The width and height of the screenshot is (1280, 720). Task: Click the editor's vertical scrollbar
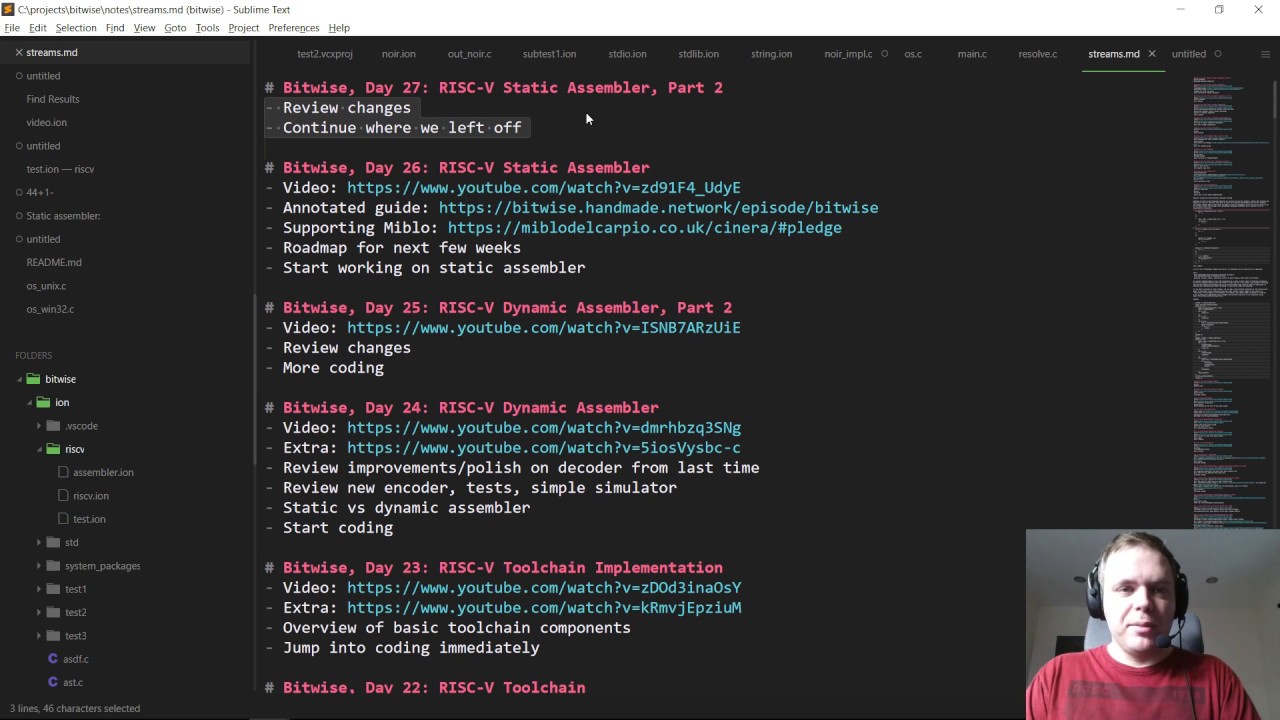[x=1276, y=99]
